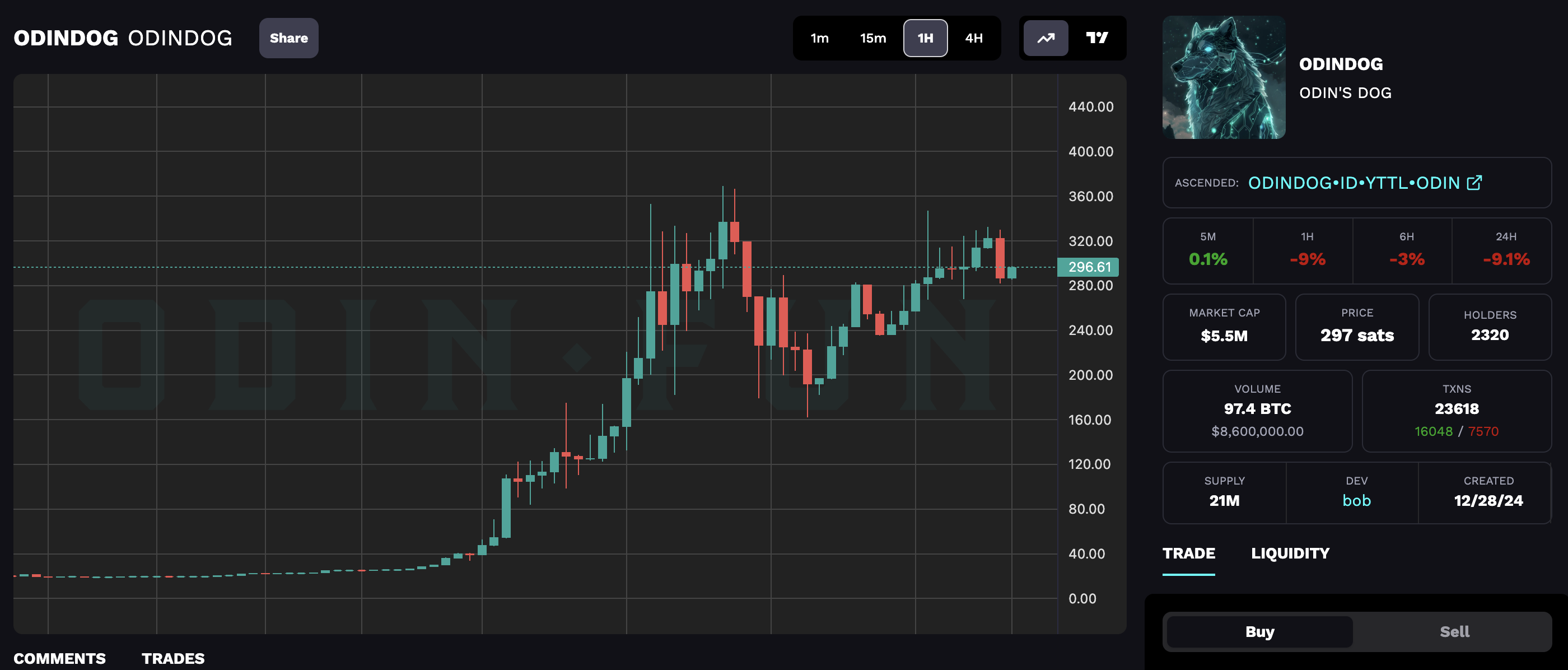The image size is (1568, 670).
Task: Select the 4H chart interval
Action: point(973,38)
